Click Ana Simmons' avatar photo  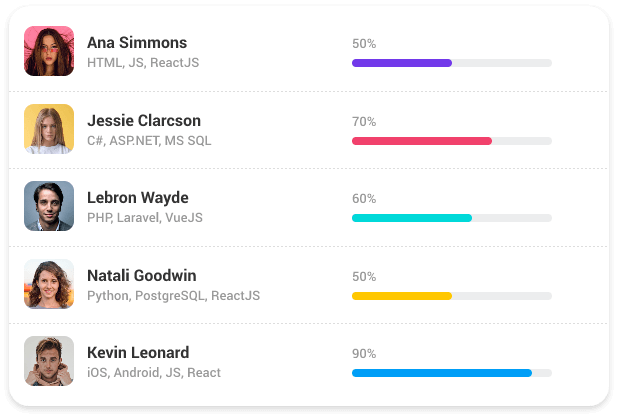(x=49, y=51)
